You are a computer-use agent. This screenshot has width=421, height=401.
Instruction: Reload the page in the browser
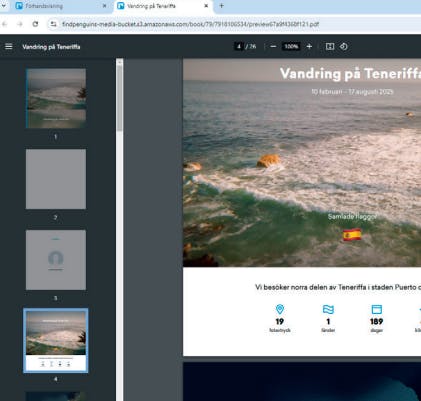point(35,24)
